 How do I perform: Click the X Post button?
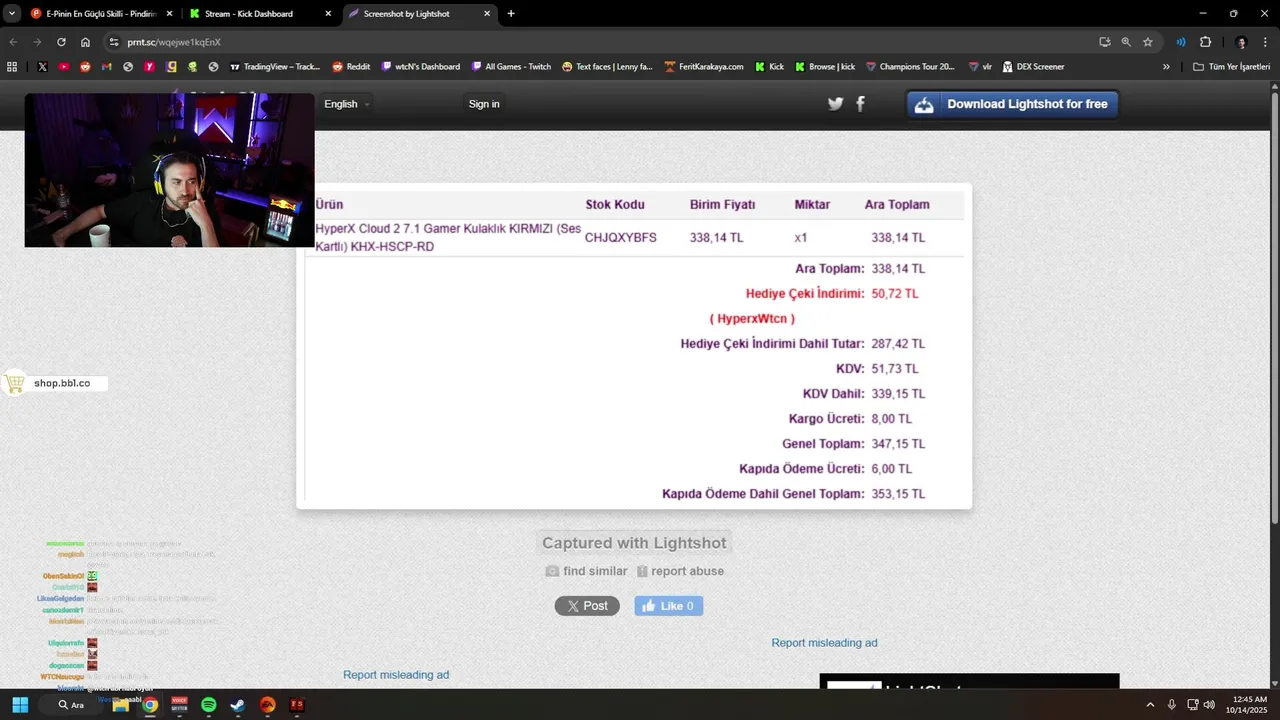(587, 606)
